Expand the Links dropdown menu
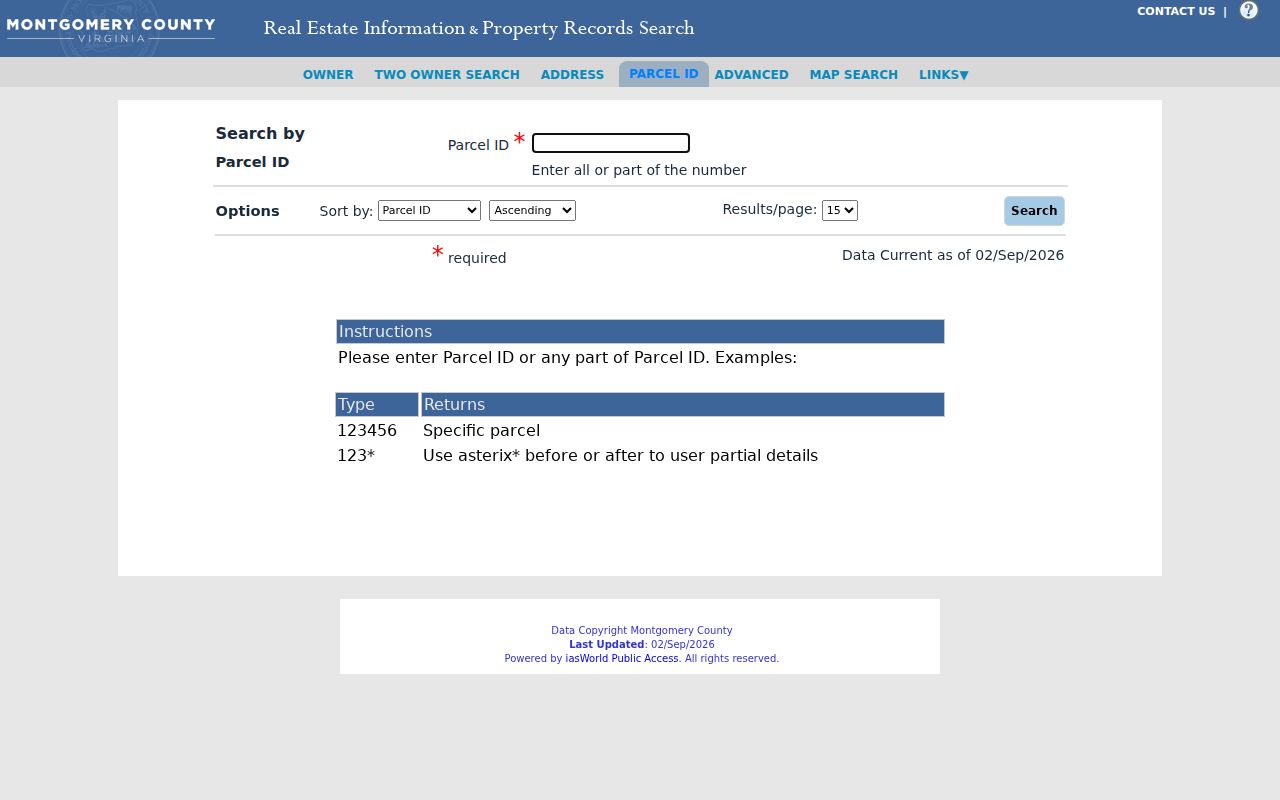 coord(943,75)
